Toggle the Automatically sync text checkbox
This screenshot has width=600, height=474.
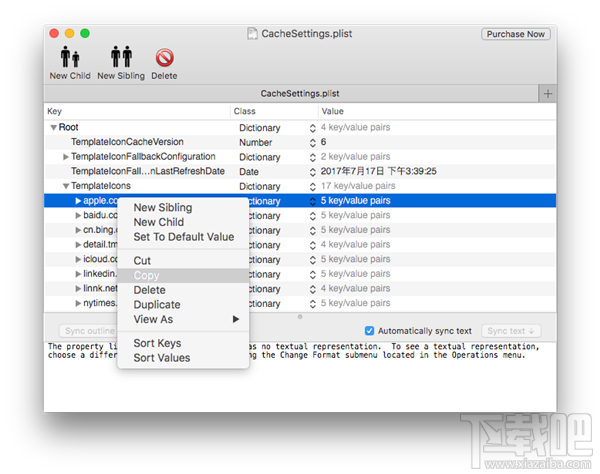[x=369, y=331]
